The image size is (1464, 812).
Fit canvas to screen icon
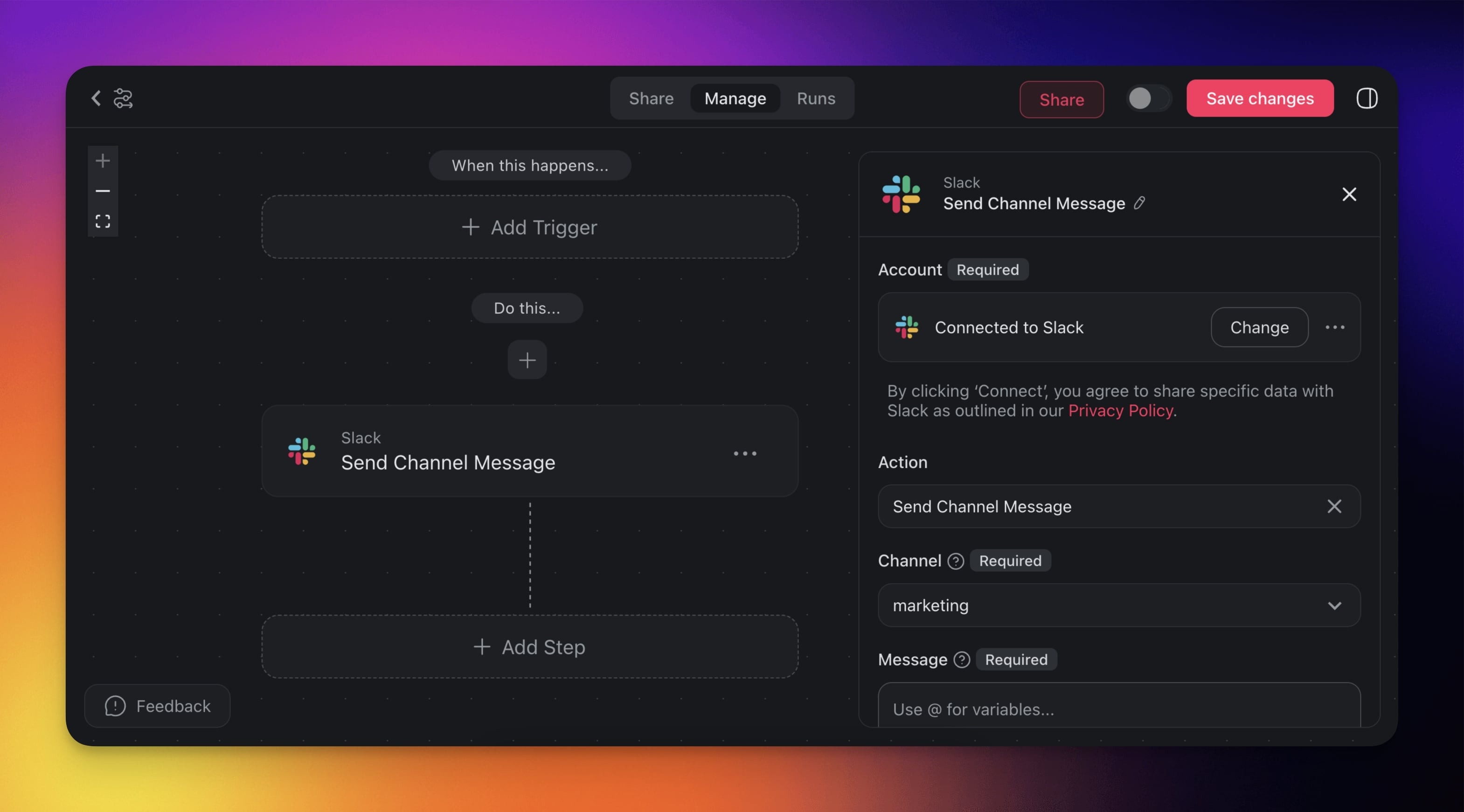(x=103, y=221)
